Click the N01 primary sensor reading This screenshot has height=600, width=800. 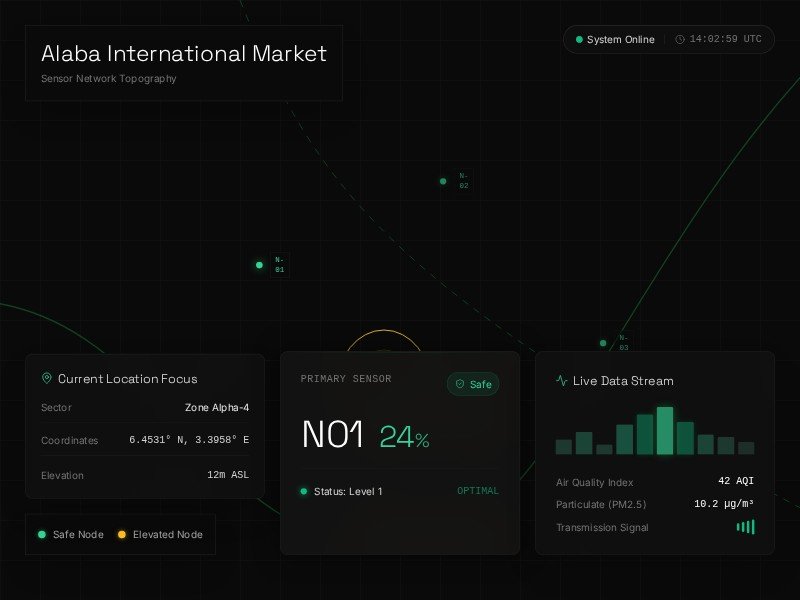(x=331, y=436)
